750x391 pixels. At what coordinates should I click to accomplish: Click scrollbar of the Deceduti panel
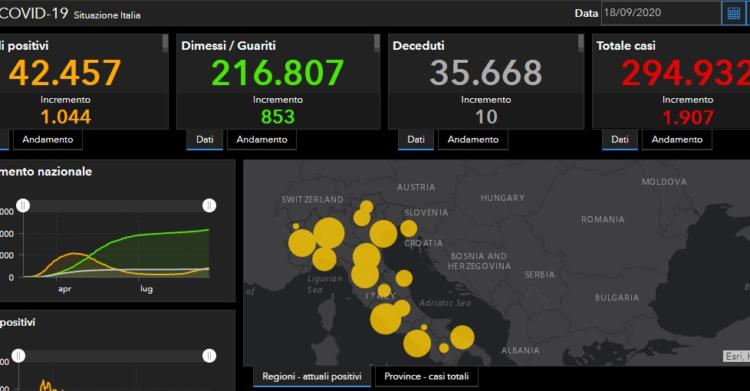coord(581,43)
